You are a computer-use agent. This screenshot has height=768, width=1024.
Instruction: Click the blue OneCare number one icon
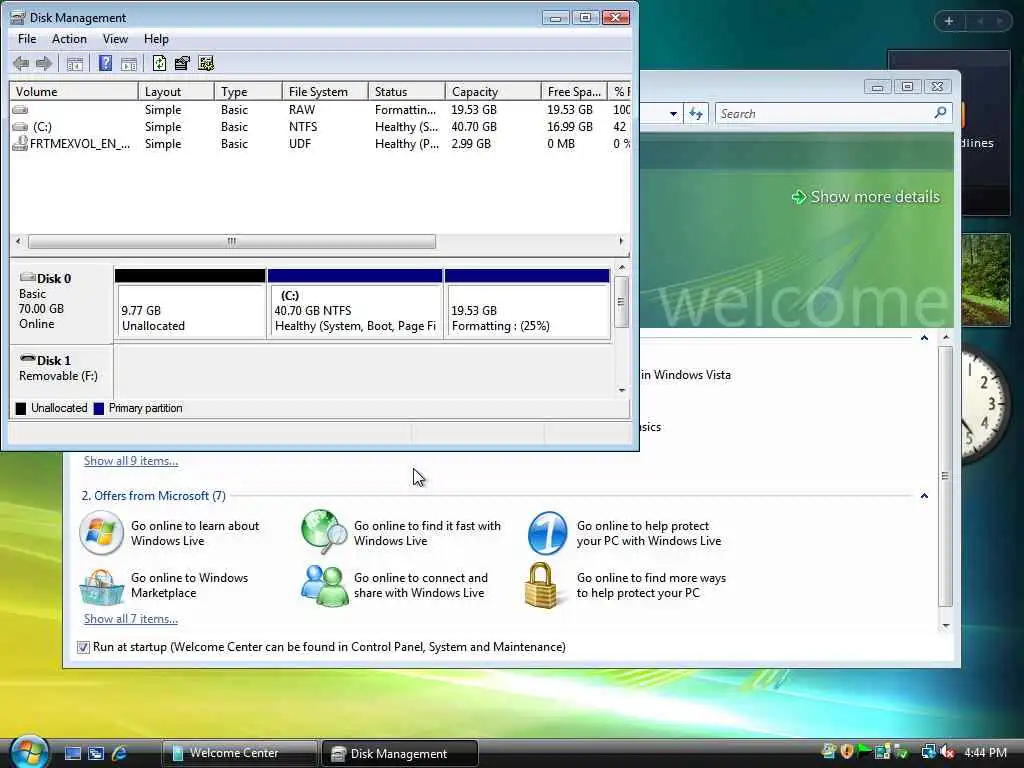(547, 533)
